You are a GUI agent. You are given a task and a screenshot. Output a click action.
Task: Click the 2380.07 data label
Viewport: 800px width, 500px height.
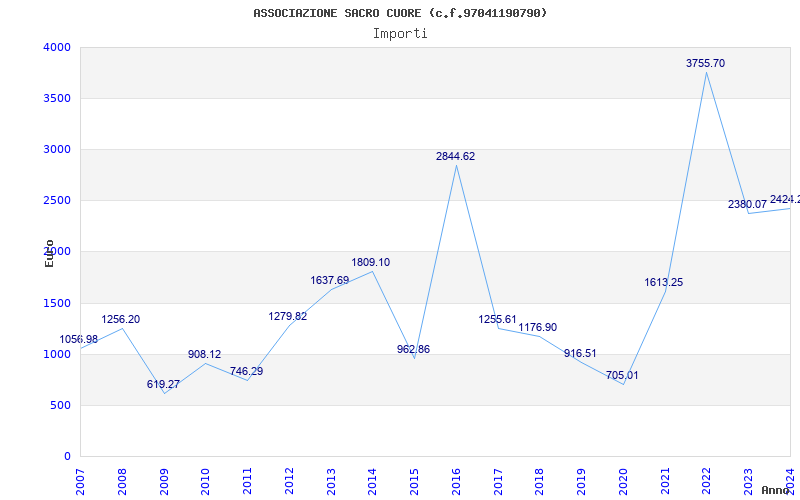(747, 204)
